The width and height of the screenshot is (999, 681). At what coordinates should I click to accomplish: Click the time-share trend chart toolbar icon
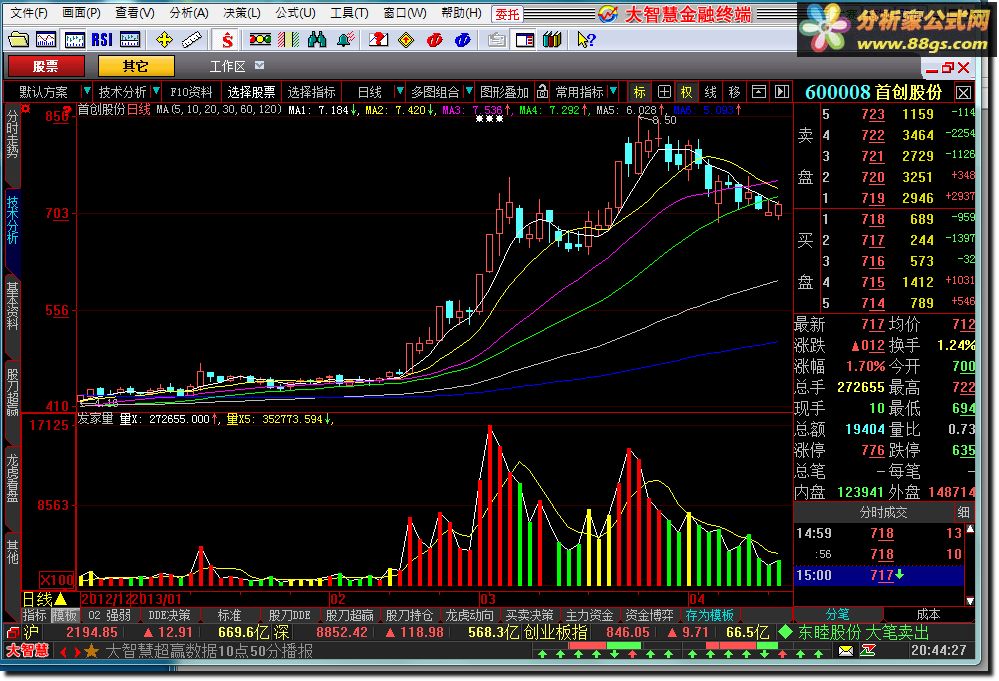pos(46,39)
